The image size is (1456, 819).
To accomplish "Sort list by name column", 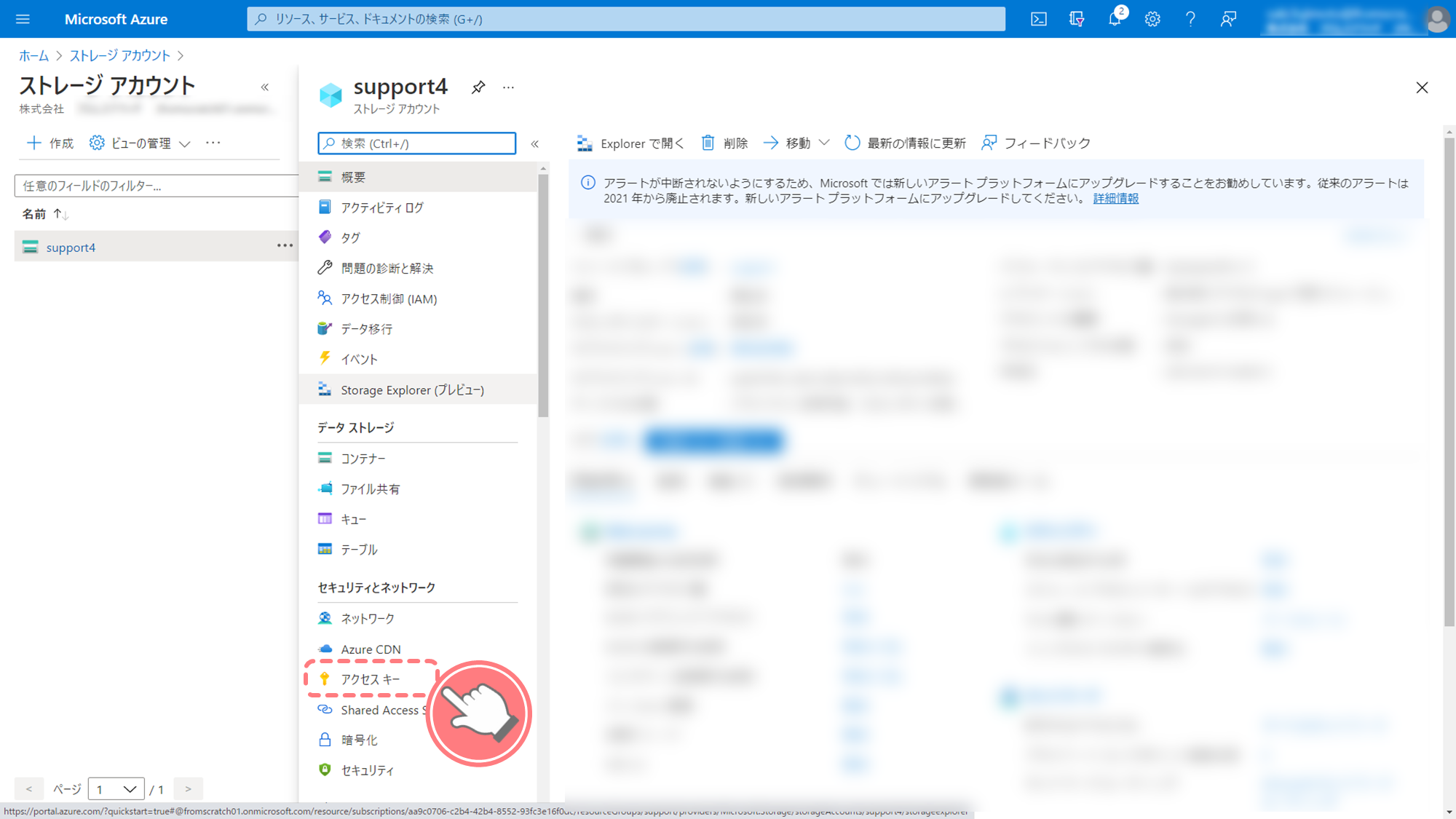I will [45, 214].
